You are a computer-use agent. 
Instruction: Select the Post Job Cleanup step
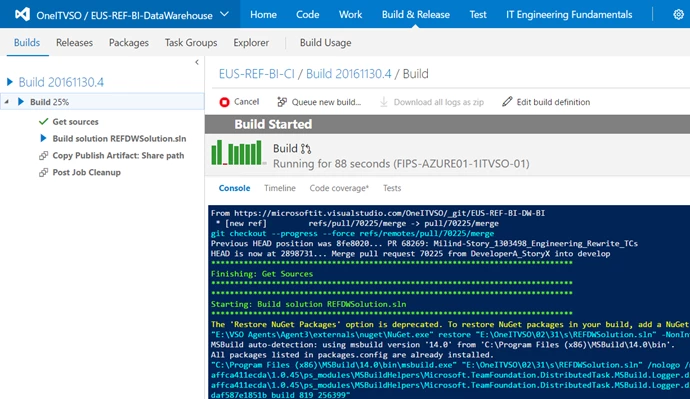(87, 172)
